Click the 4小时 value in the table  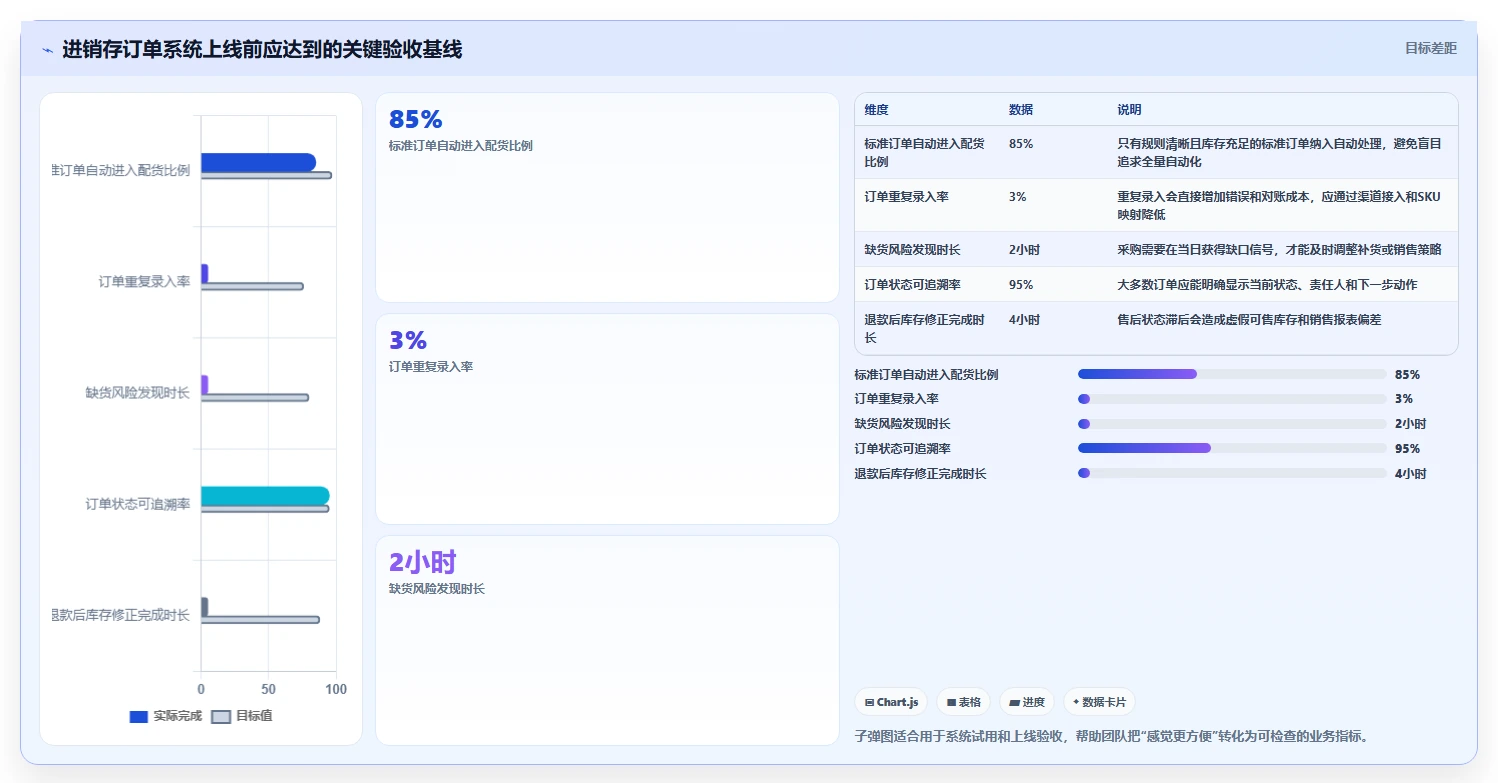click(1024, 319)
